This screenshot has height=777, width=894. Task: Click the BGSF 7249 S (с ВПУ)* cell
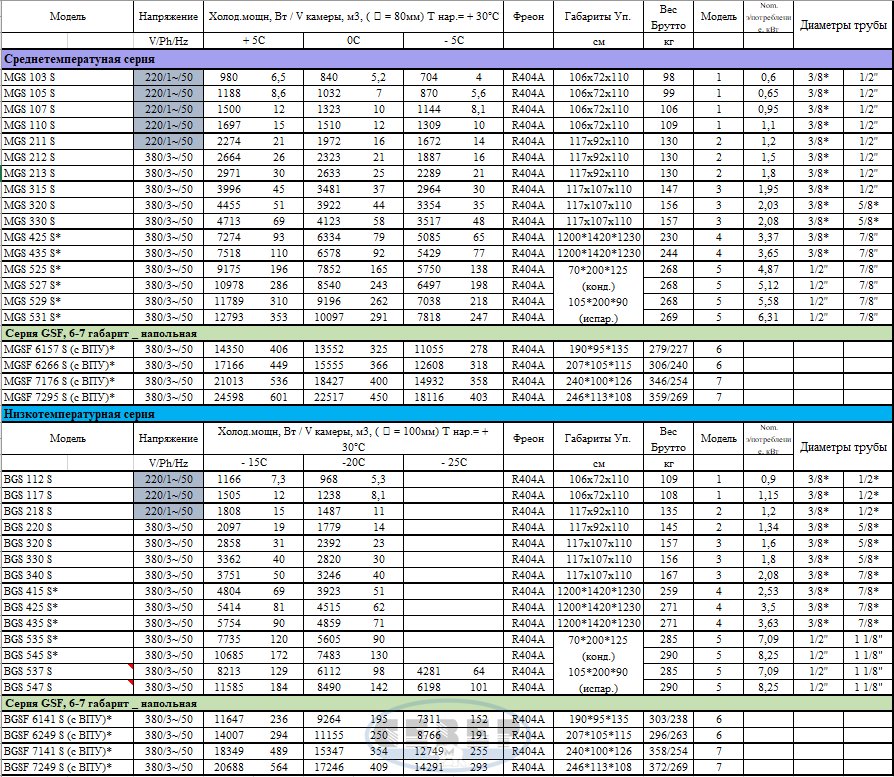67,767
